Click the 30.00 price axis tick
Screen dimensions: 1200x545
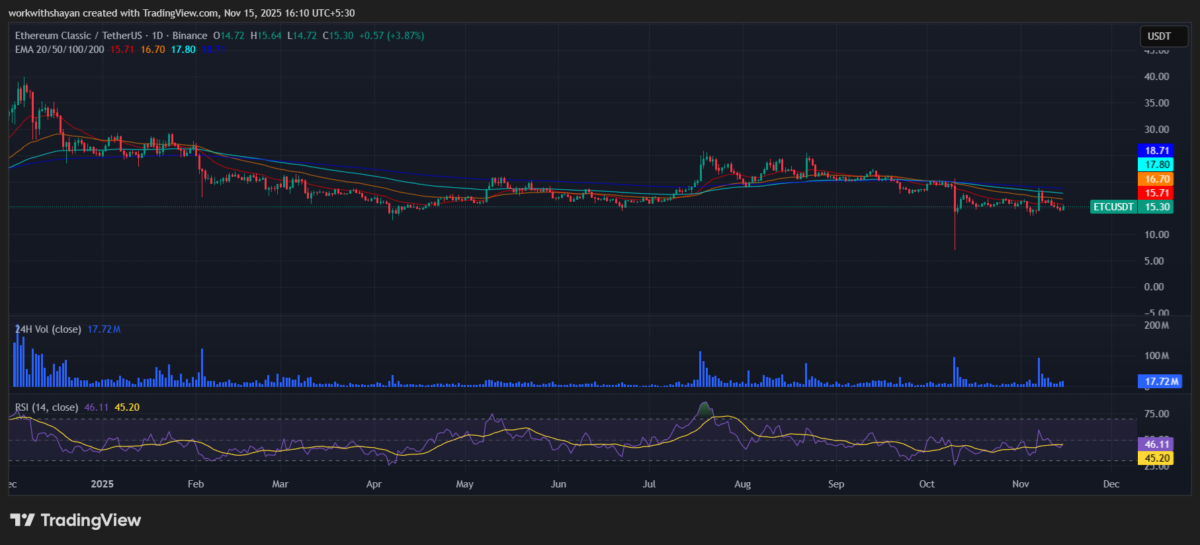point(1156,129)
